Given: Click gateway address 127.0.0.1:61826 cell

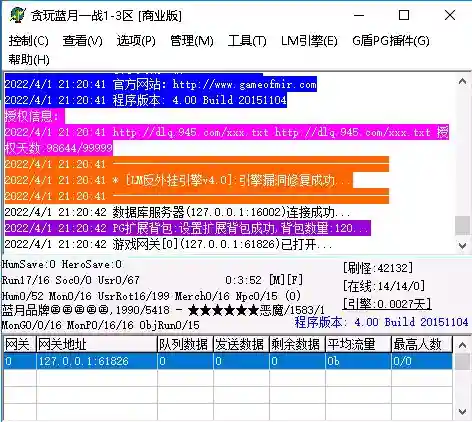Looking at the screenshot, I should pos(96,361).
